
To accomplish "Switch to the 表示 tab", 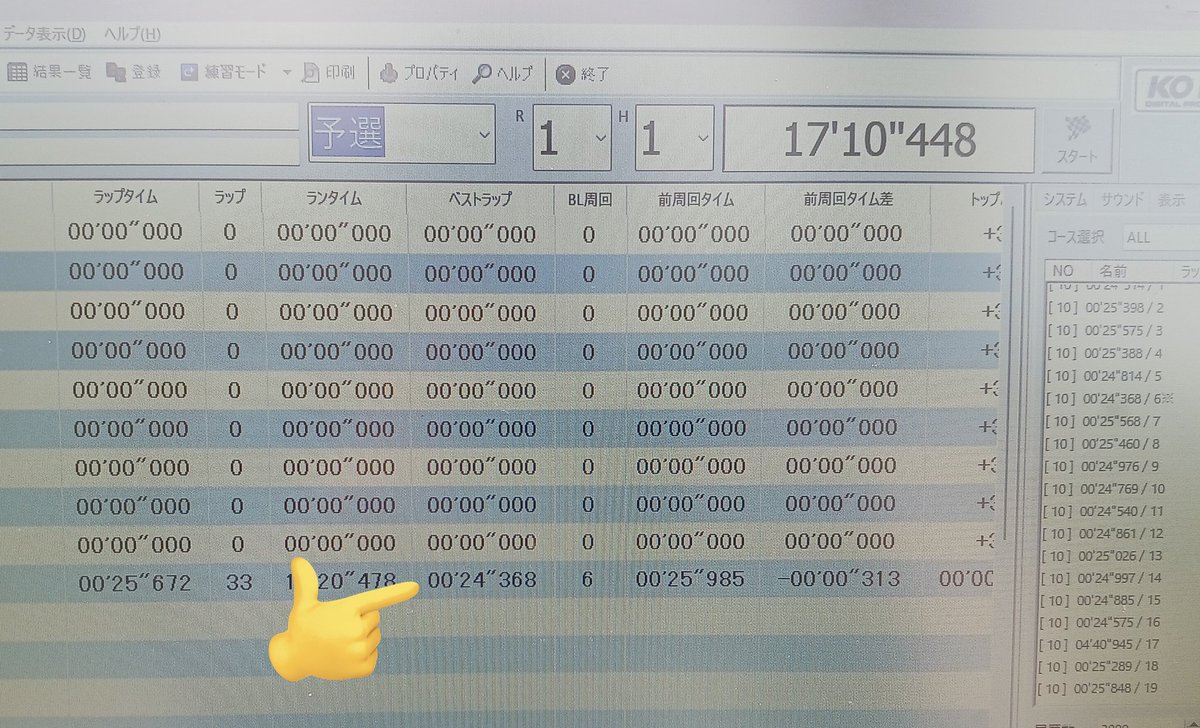I will [x=1172, y=198].
